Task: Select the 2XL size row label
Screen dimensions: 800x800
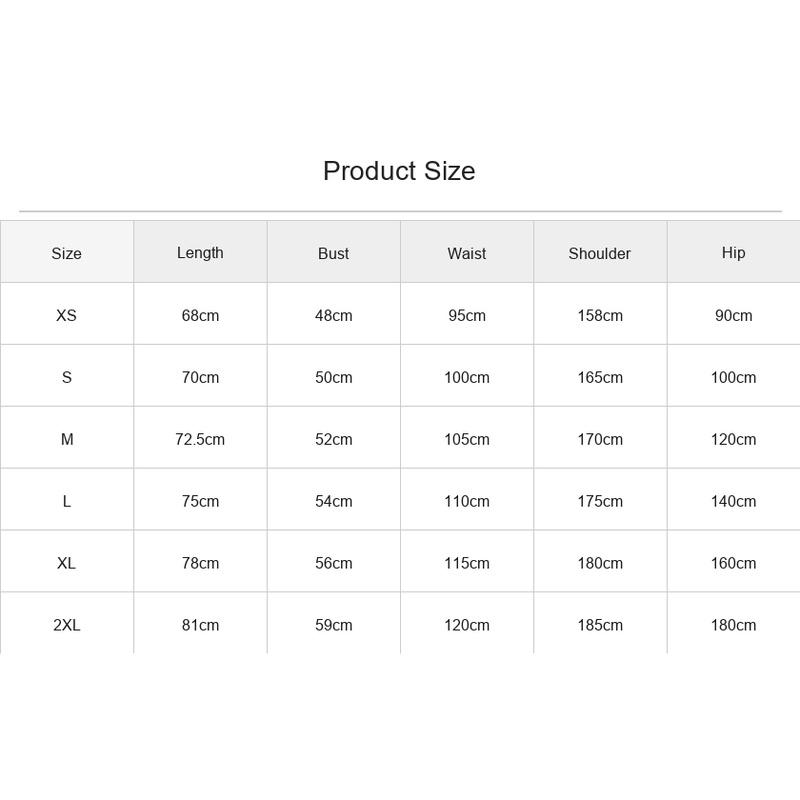Action: [66, 625]
